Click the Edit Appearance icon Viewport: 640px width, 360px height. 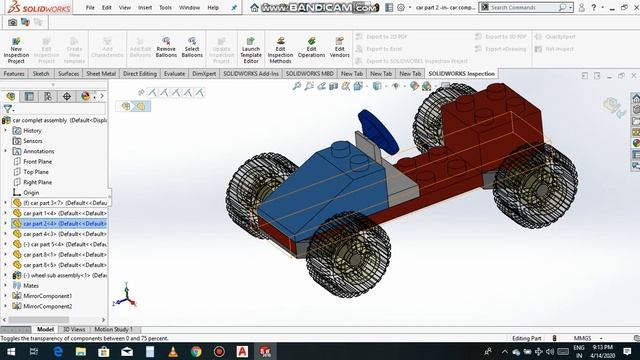pos(414,86)
